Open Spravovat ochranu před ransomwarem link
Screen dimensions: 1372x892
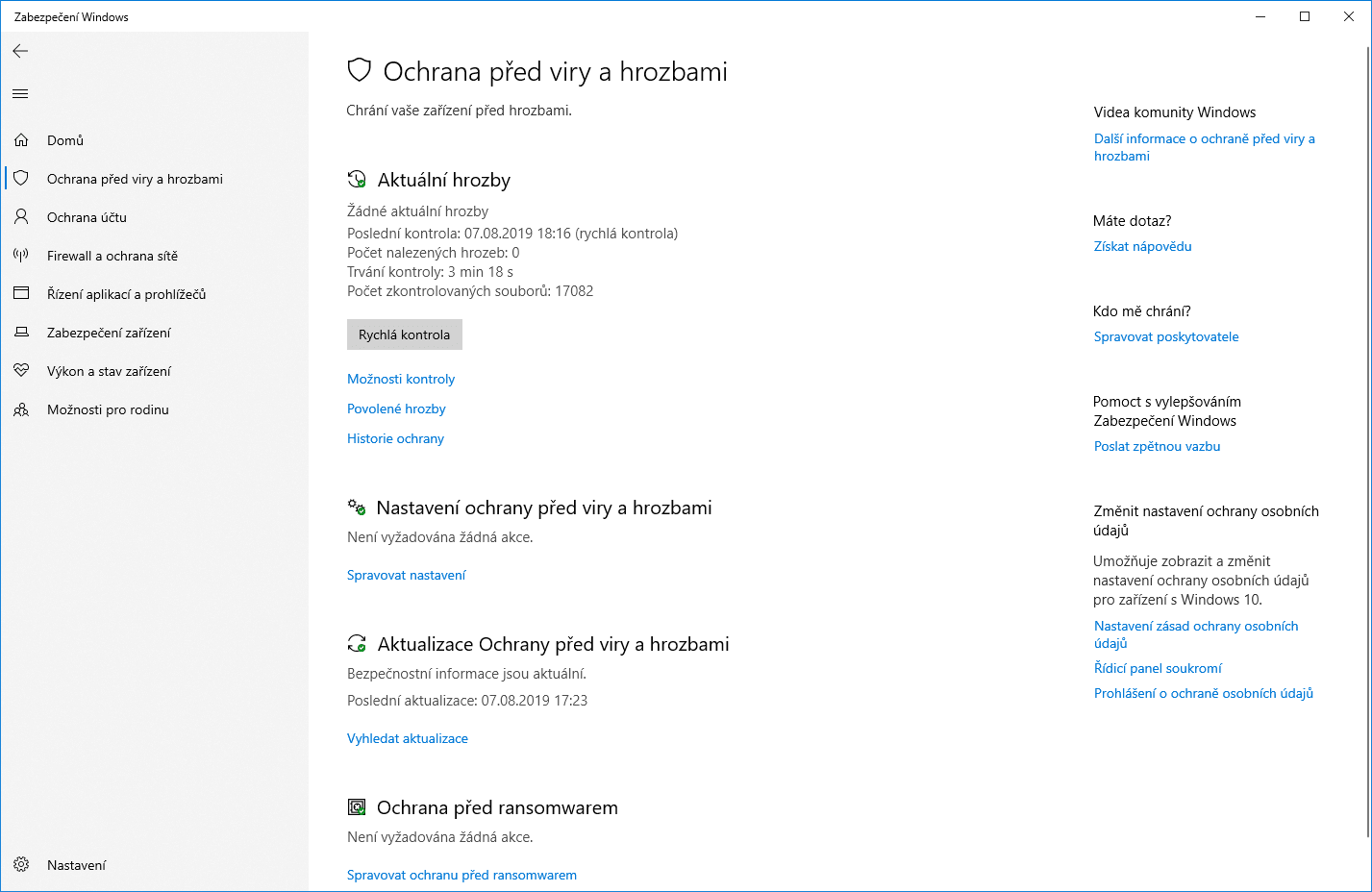click(461, 875)
